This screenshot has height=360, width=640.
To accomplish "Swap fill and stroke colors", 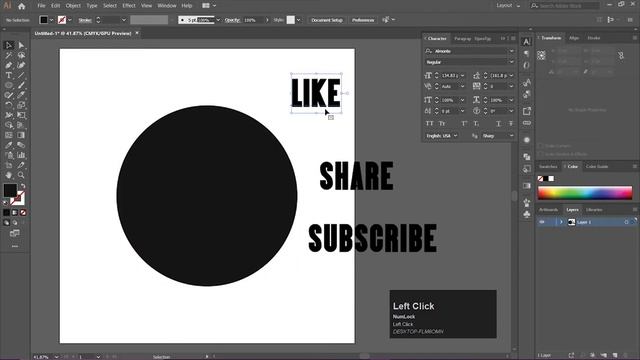I will [23, 186].
